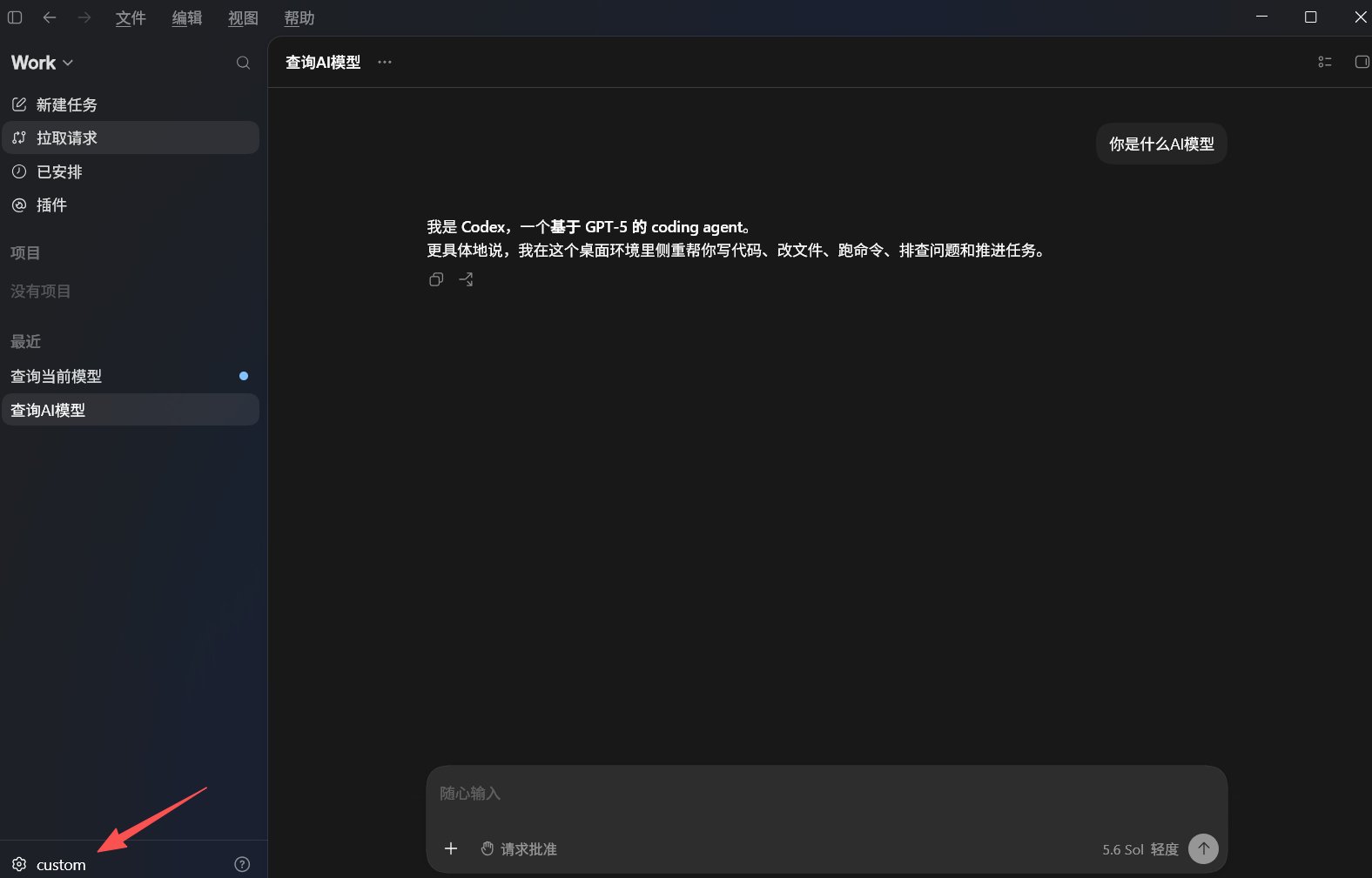
Task: Open the more options ellipsis beside title
Action: [385, 62]
